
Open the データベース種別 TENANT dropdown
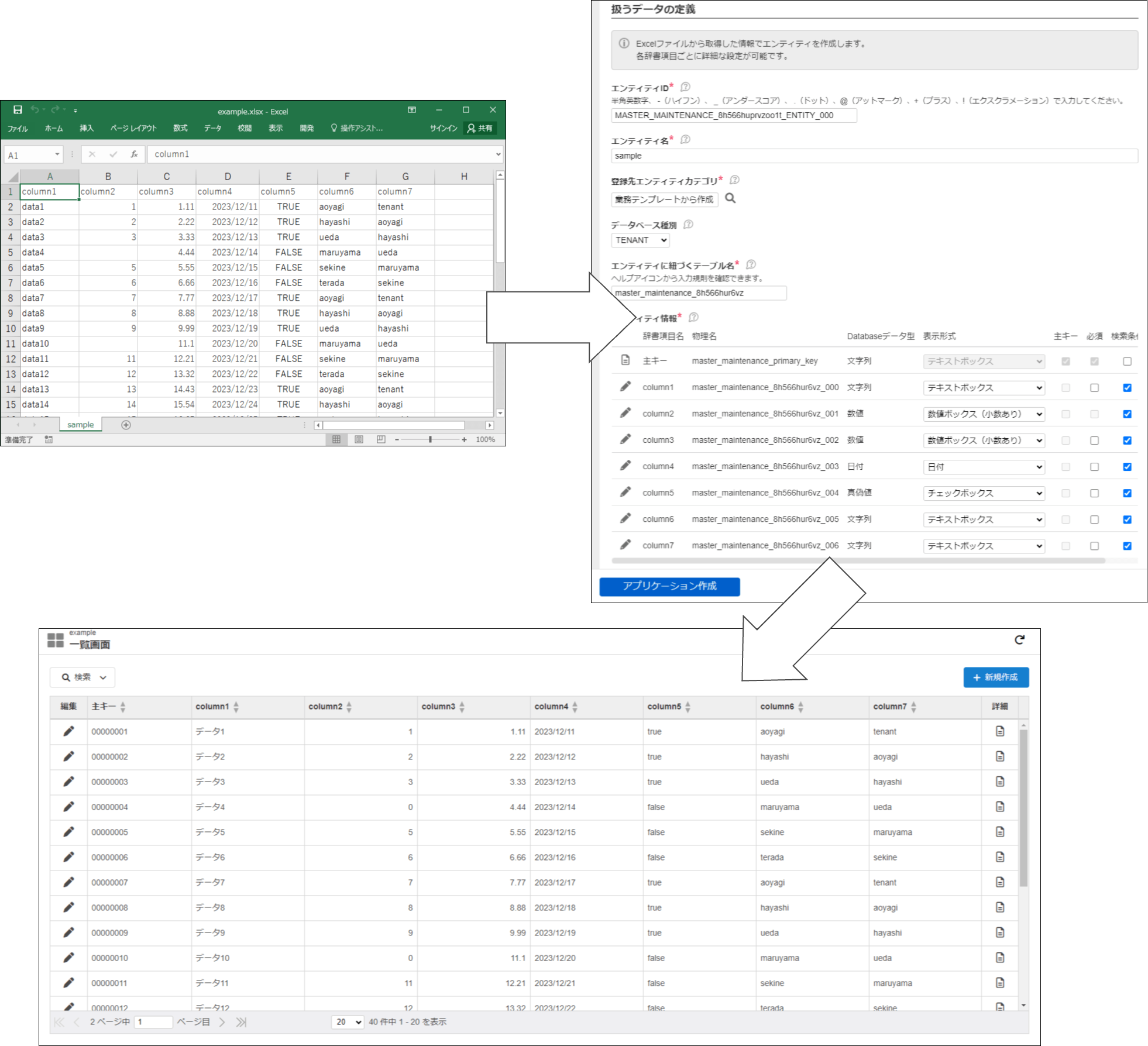tap(640, 240)
